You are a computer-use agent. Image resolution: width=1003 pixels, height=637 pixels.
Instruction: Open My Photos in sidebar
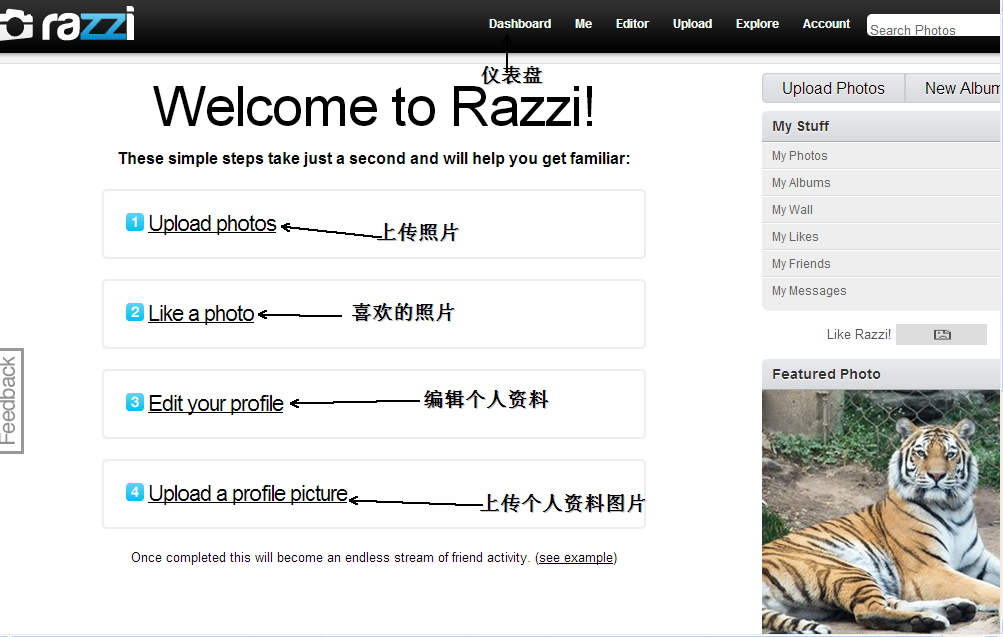[882, 155]
